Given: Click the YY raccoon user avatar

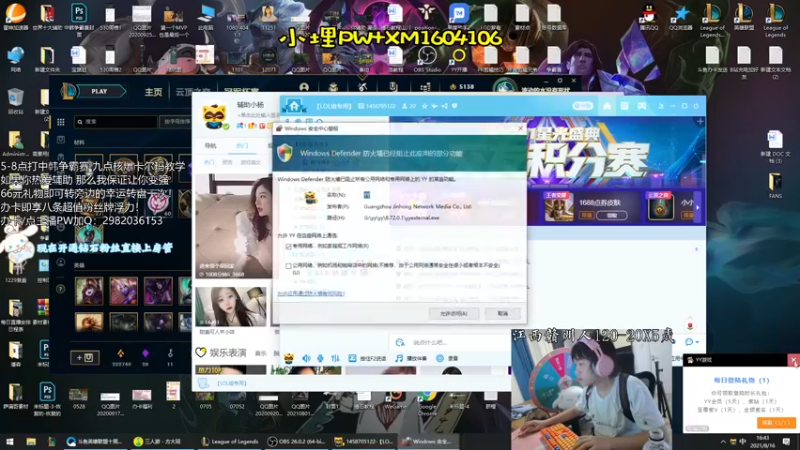Looking at the screenshot, I should point(215,116).
